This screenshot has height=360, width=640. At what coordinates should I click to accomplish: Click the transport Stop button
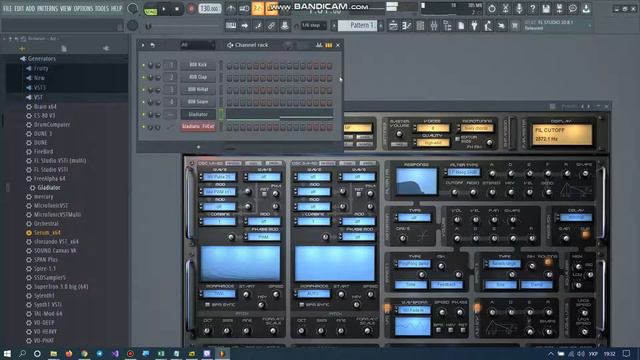click(x=177, y=9)
